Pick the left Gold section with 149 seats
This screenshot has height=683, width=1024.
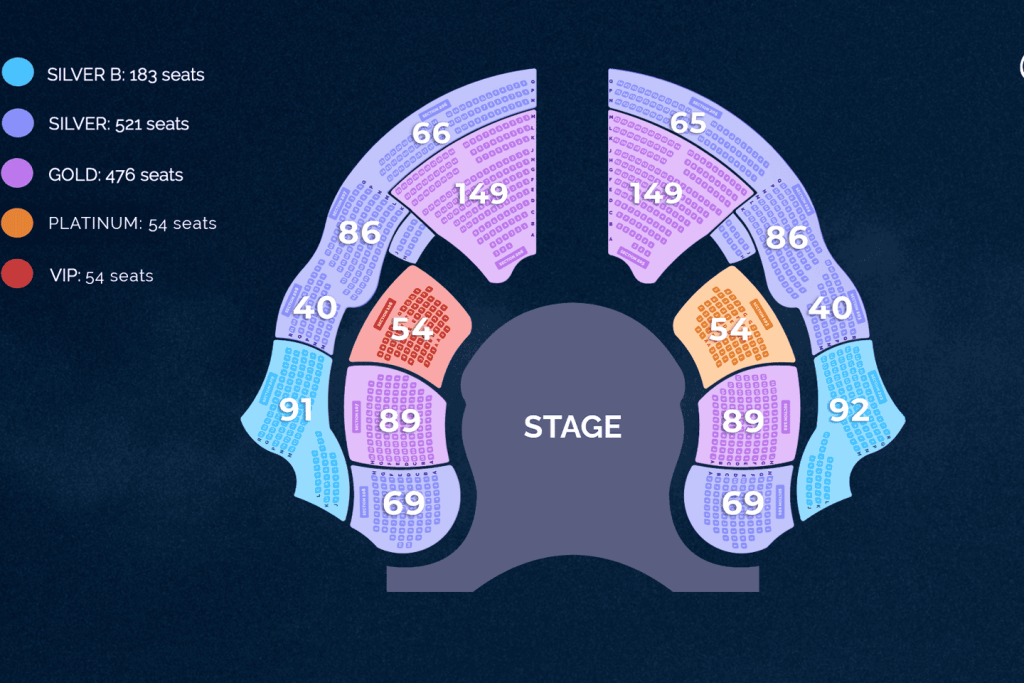click(x=480, y=196)
